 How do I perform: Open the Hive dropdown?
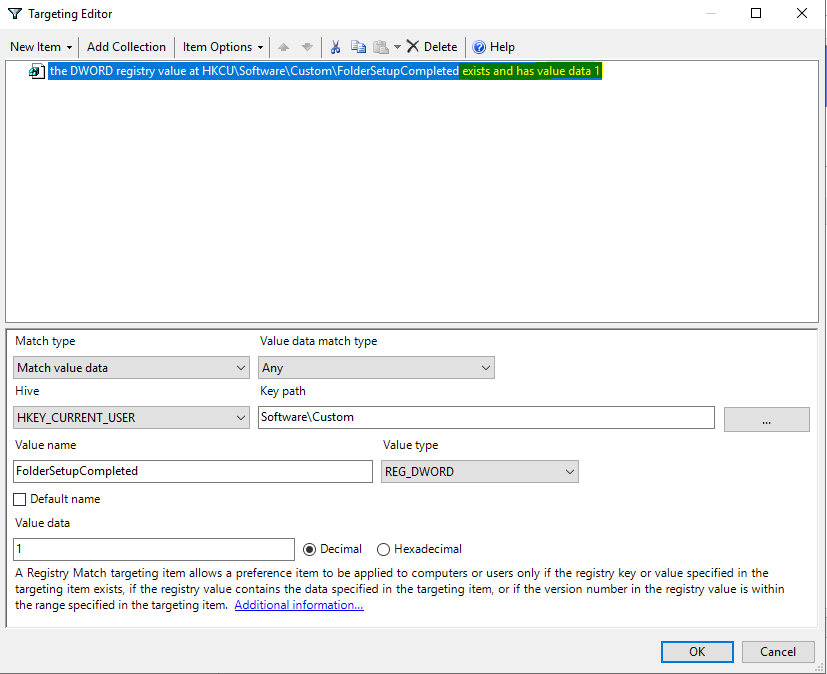tap(131, 417)
